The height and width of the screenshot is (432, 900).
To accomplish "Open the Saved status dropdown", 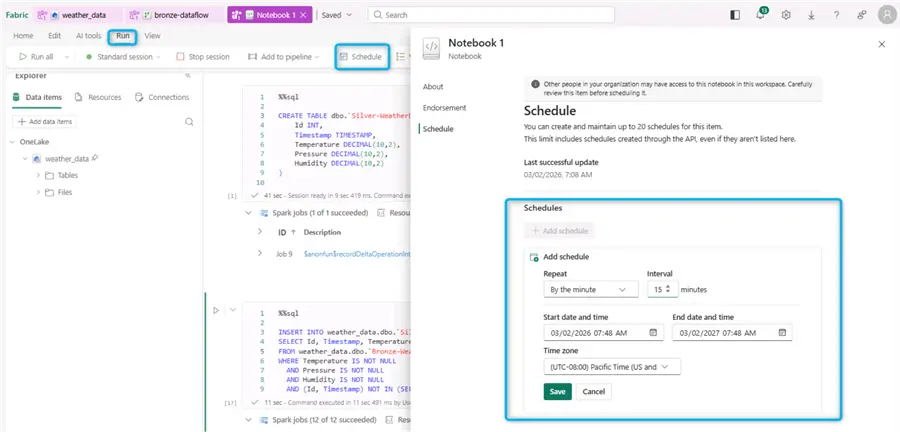I will (x=337, y=15).
